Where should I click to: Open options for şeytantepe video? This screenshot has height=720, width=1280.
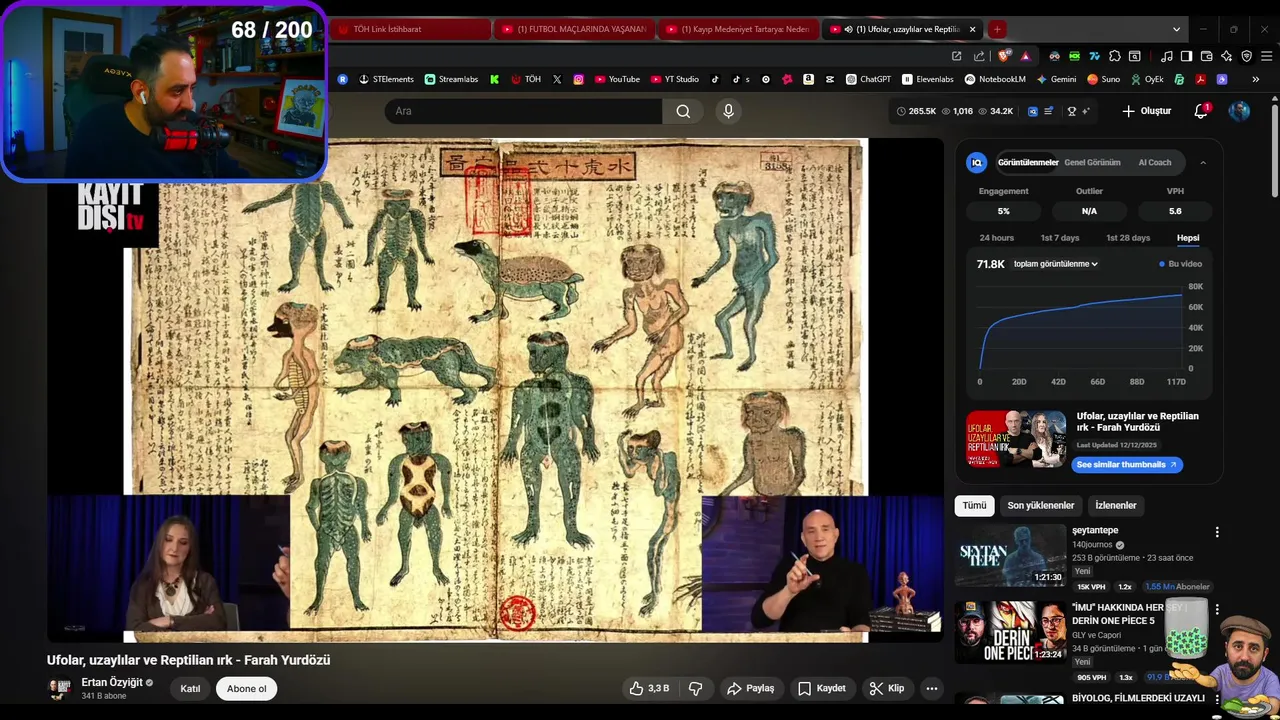pyautogui.click(x=1217, y=532)
